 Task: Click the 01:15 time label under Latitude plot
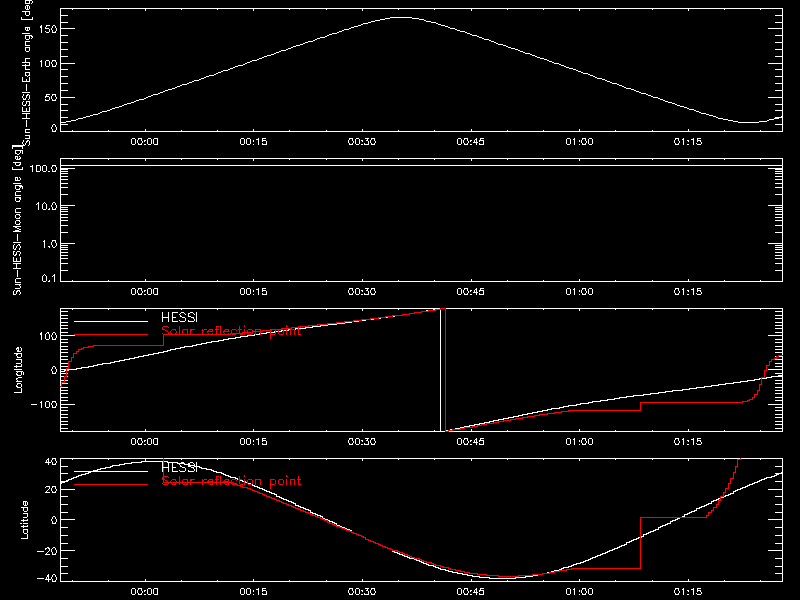tap(688, 592)
